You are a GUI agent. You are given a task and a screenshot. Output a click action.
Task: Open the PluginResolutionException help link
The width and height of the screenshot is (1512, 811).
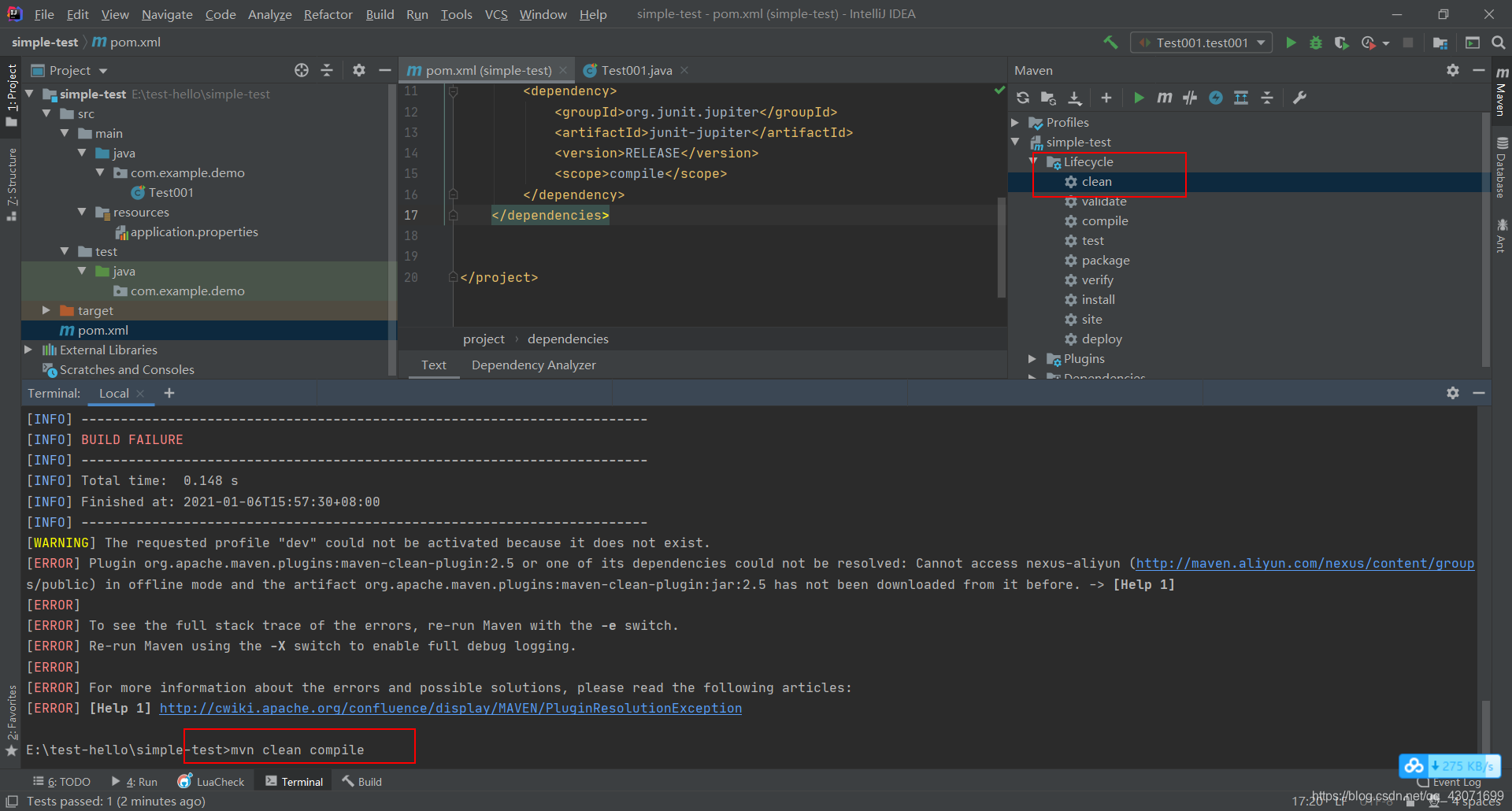450,708
